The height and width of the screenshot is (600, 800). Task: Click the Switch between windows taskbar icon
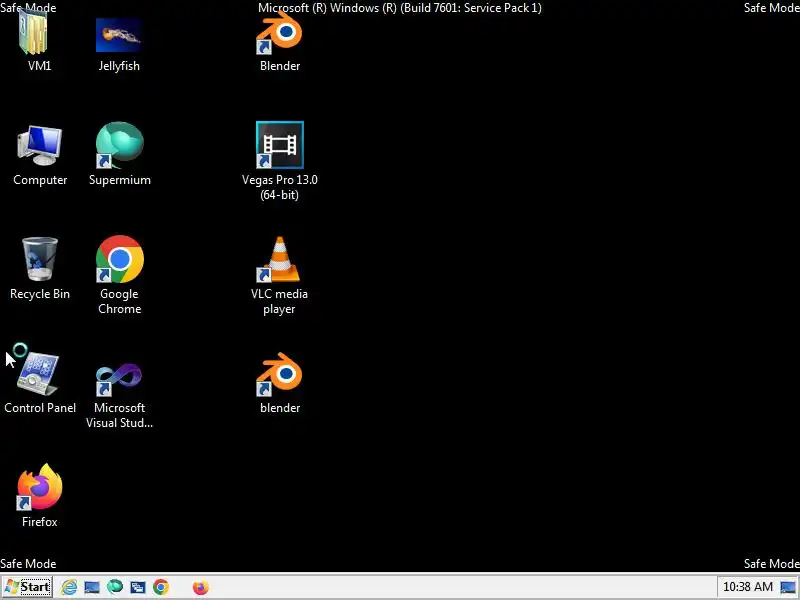138,588
